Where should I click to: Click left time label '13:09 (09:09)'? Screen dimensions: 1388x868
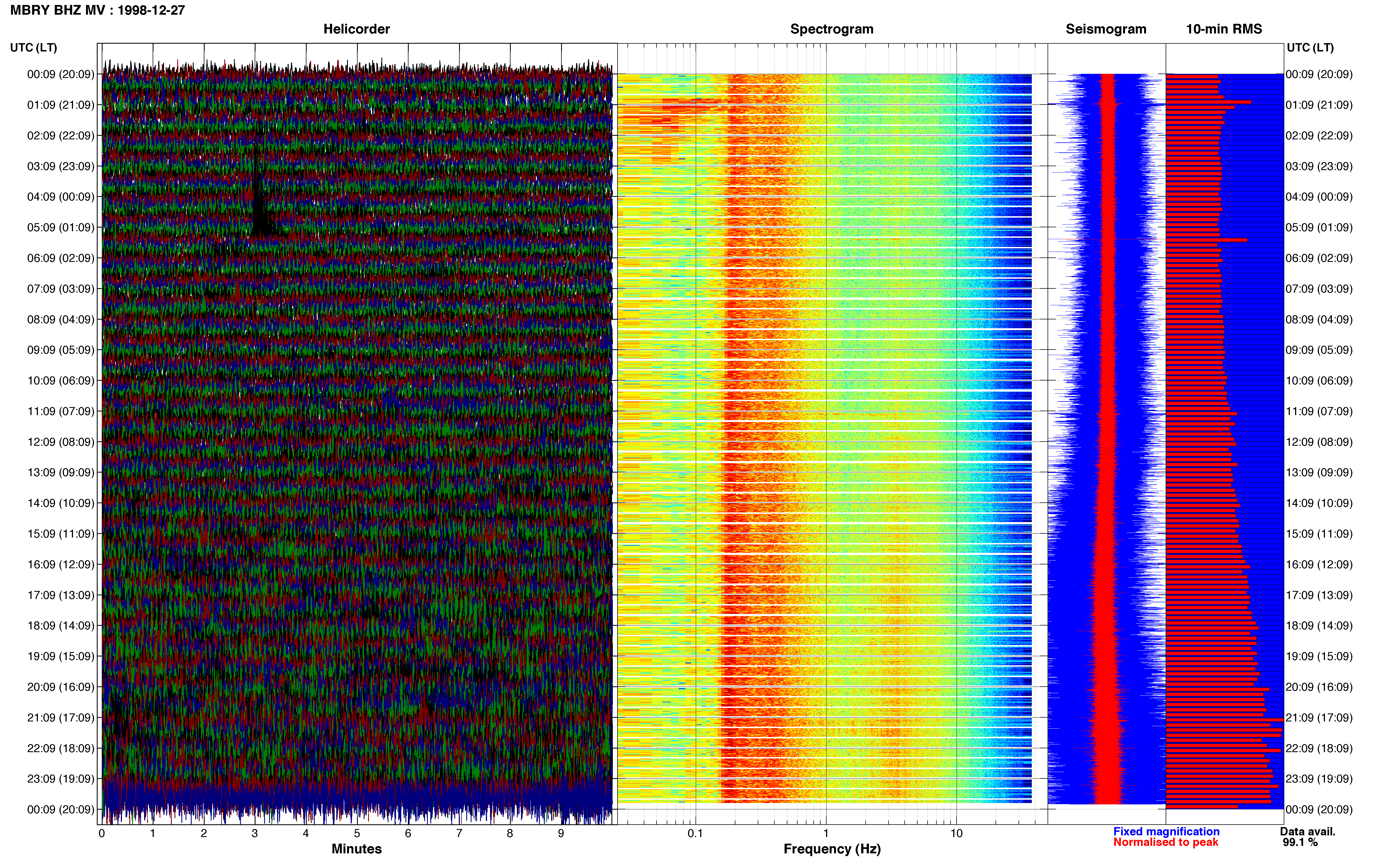60,473
